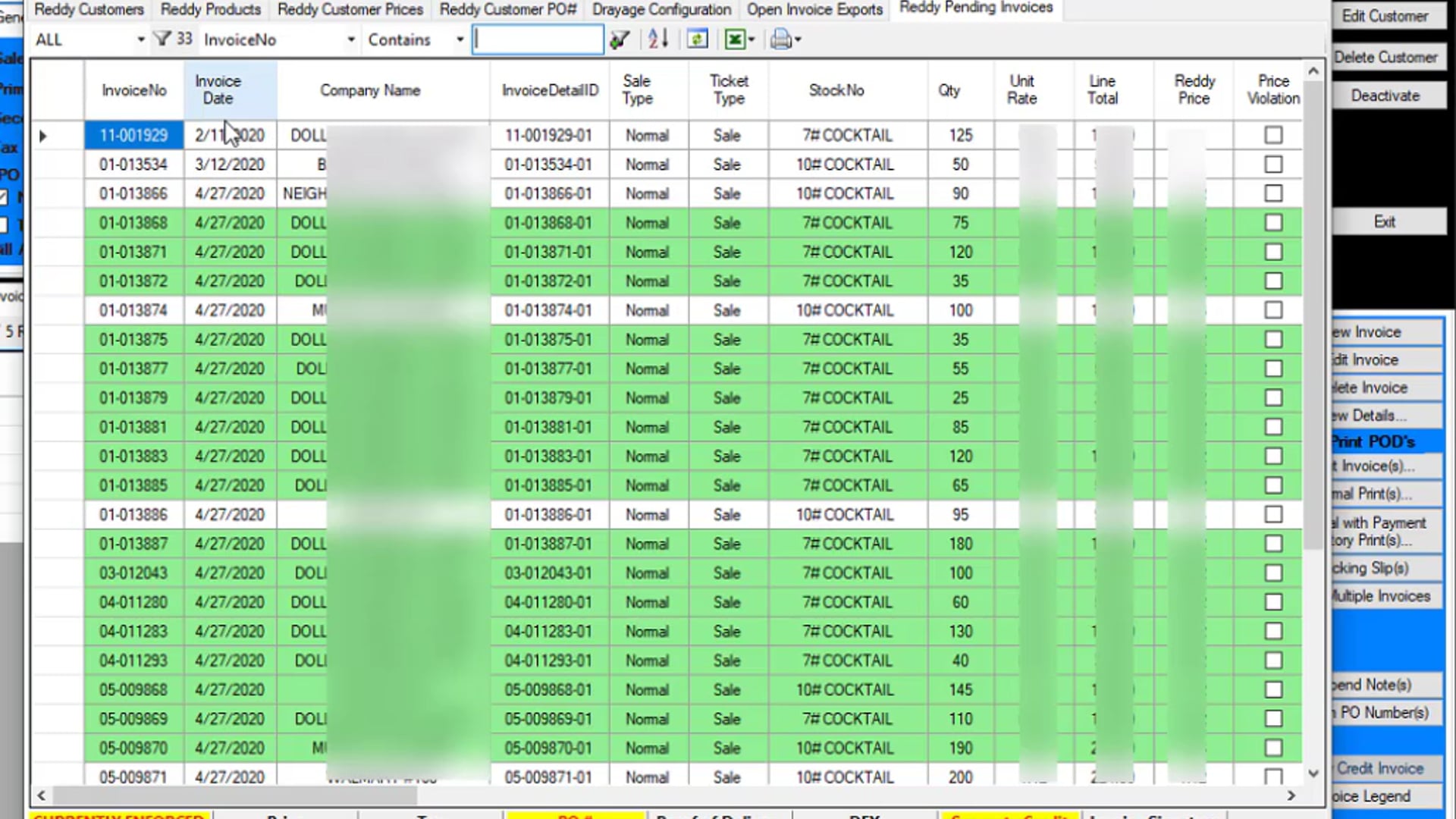Toggle Price Violation checkbox for invoice 11-001929
The width and height of the screenshot is (1456, 819).
[x=1273, y=135]
